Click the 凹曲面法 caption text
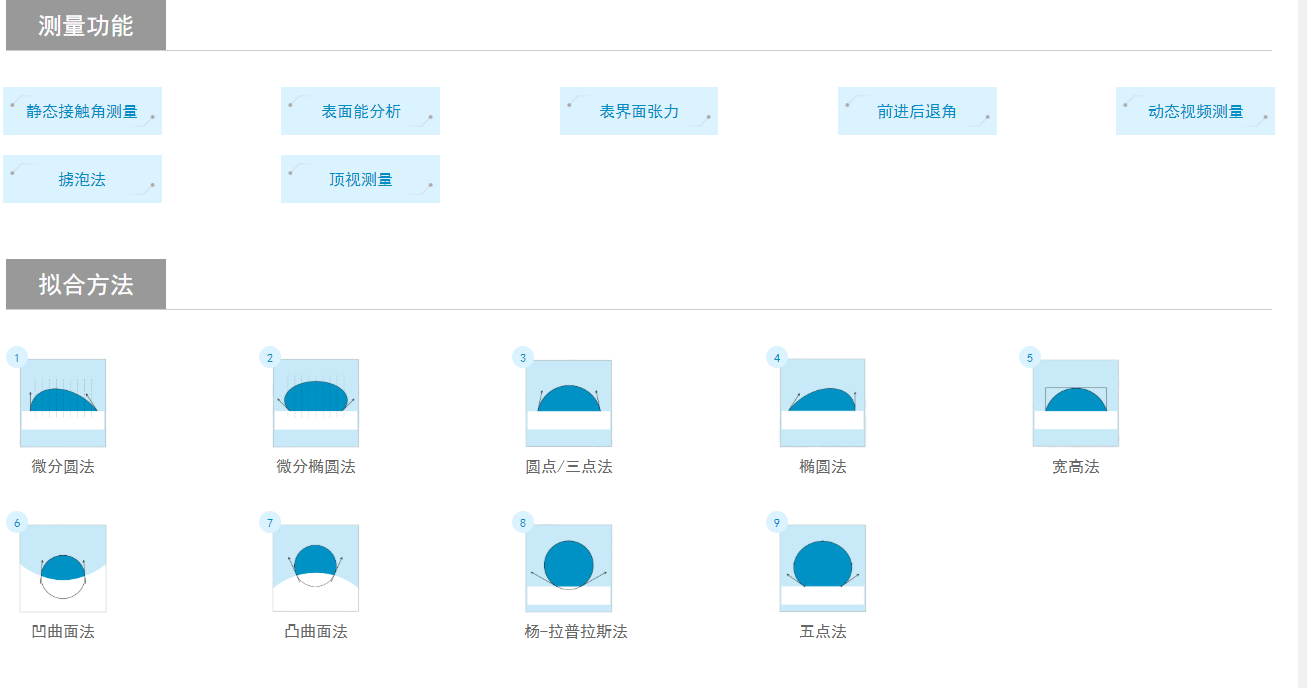 (63, 632)
